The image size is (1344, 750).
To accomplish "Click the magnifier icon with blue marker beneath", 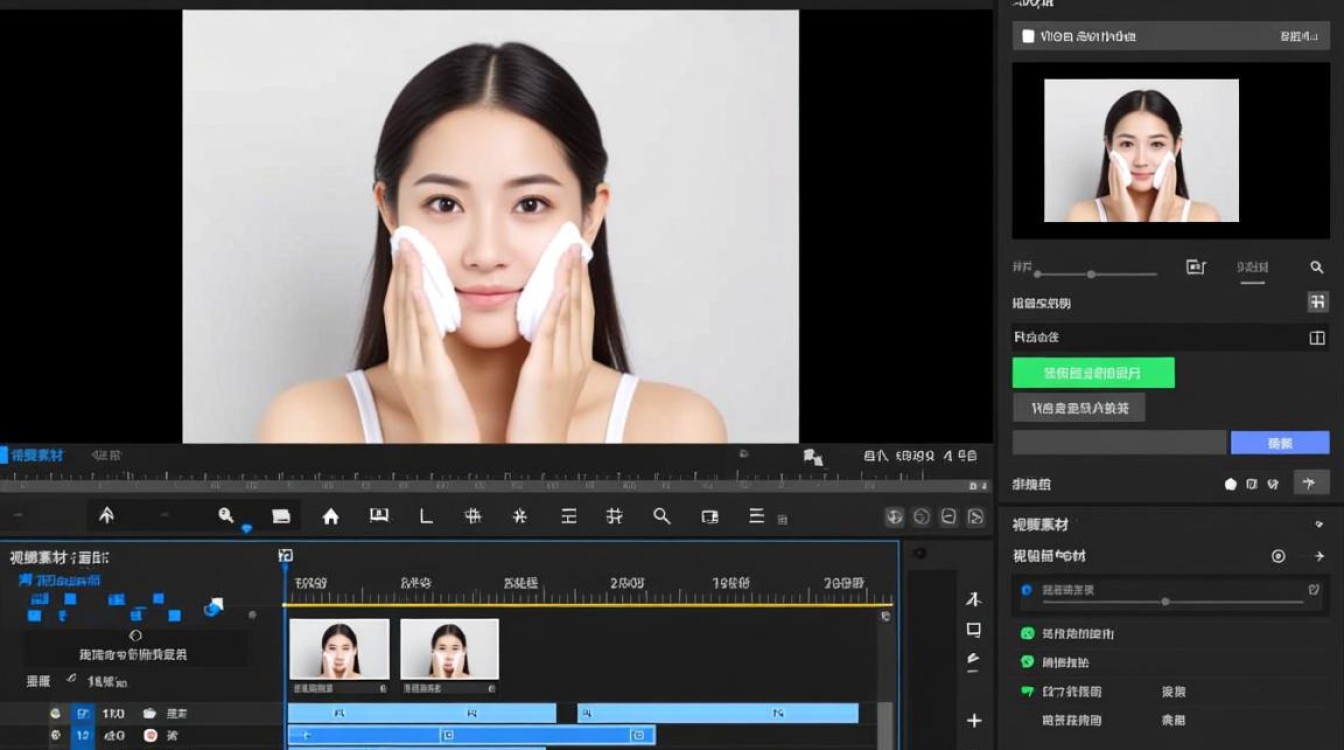I will pyautogui.click(x=227, y=516).
